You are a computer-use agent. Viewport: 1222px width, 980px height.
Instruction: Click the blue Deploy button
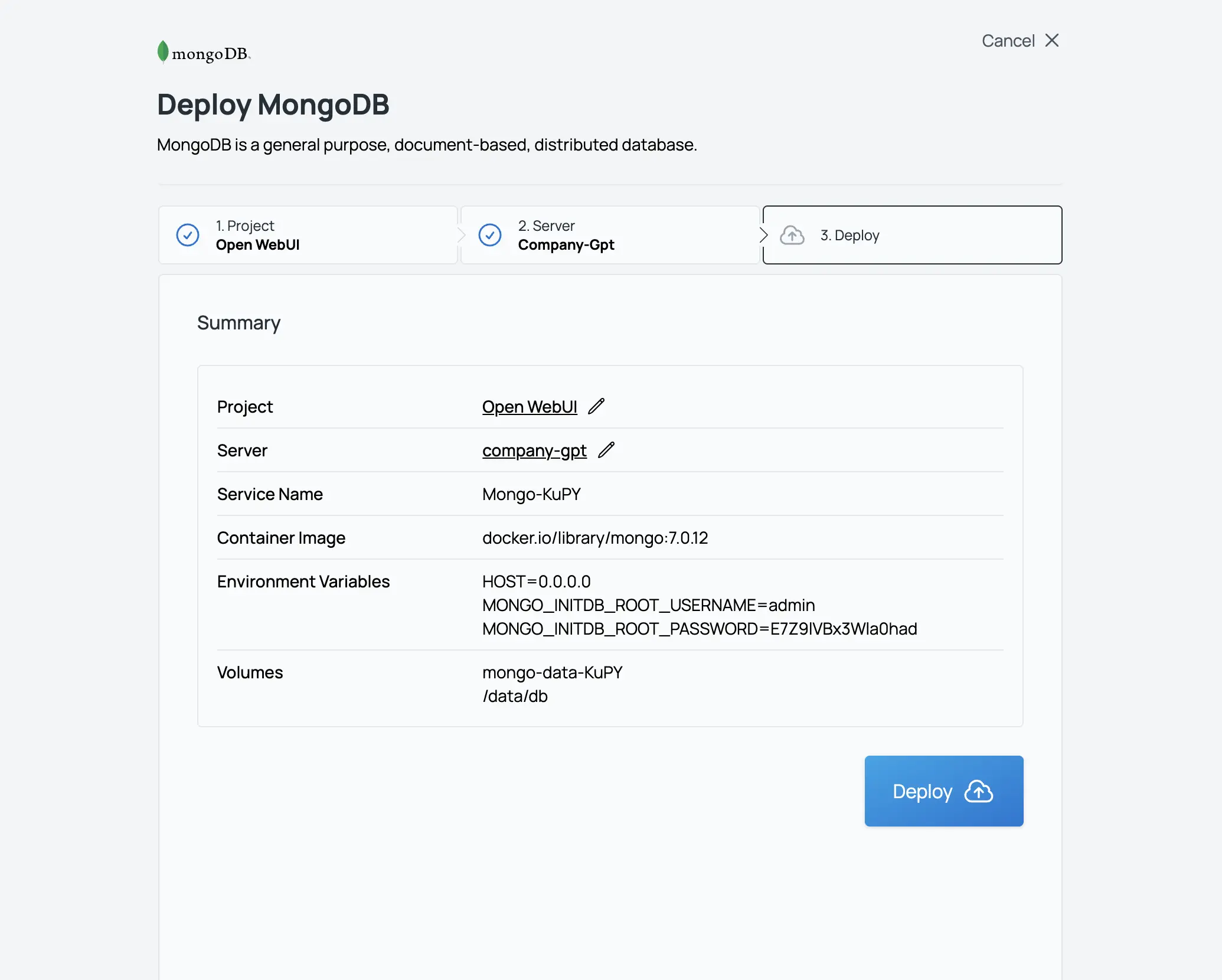944,791
